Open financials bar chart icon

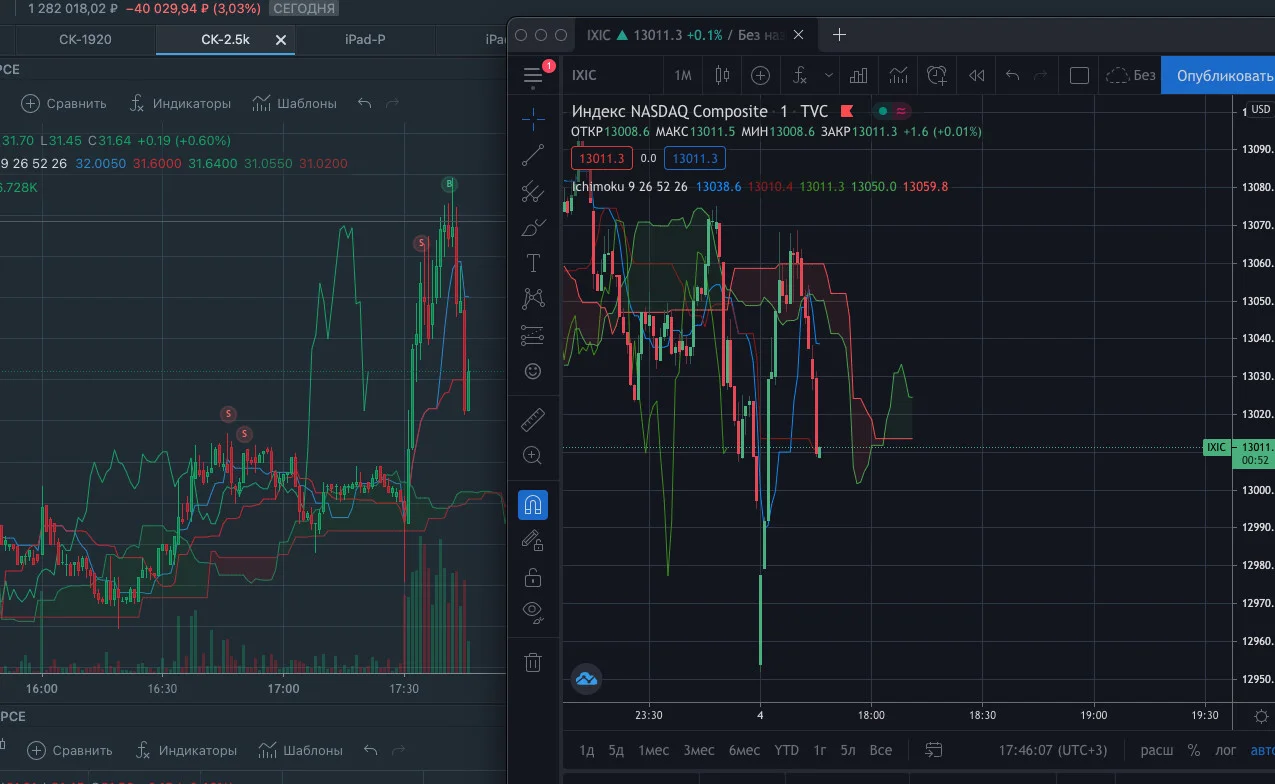tap(858, 75)
